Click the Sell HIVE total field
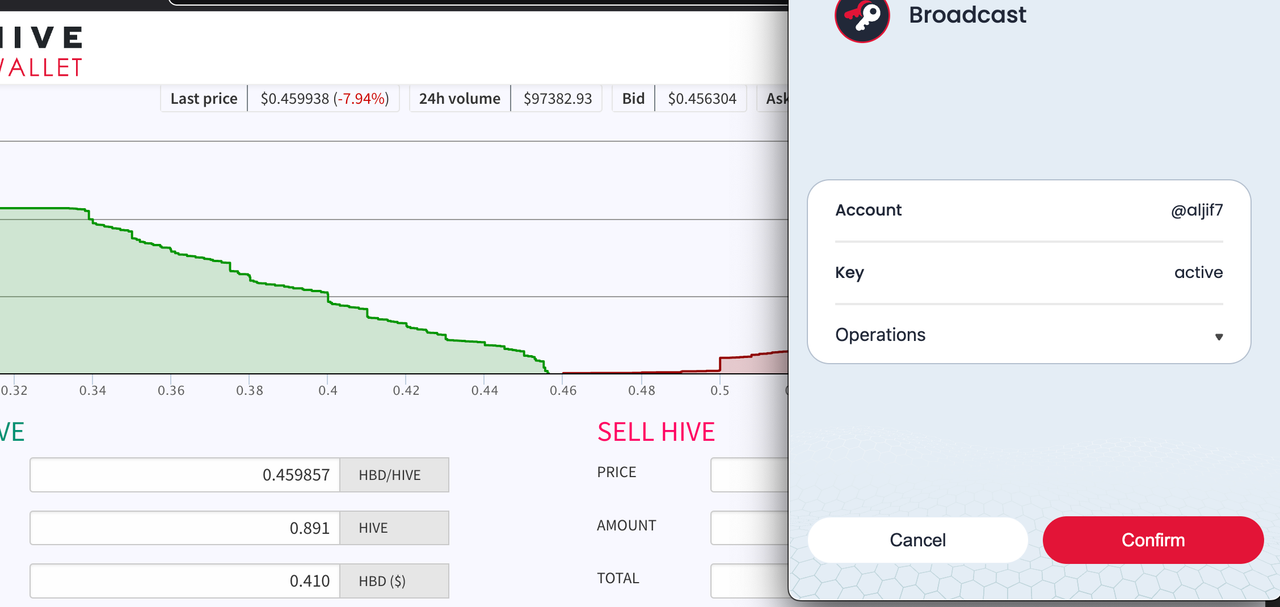Viewport: 1280px width, 607px height. [749, 581]
